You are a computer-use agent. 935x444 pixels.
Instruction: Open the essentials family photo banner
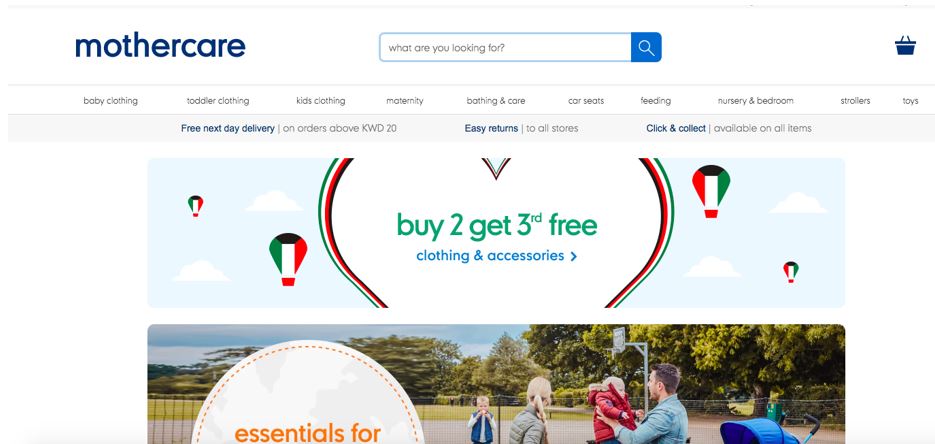496,384
